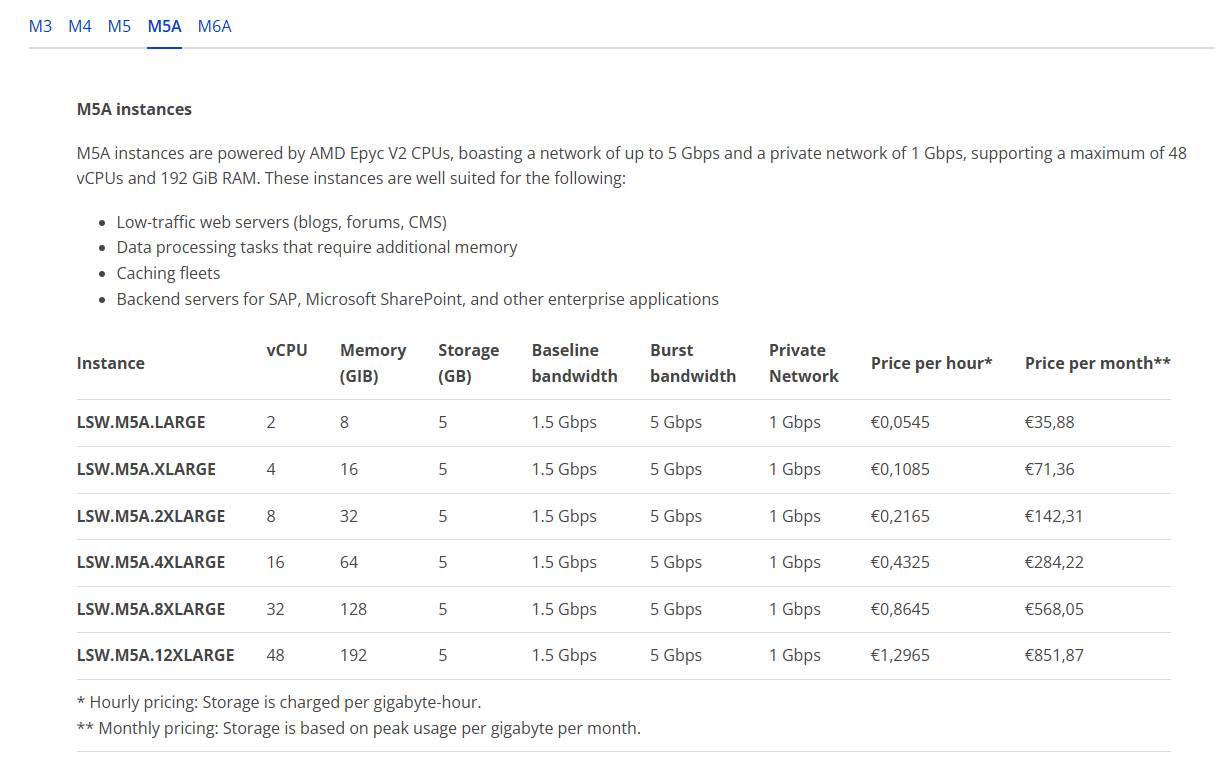
Task: Click the Instance column header
Action: click(111, 363)
